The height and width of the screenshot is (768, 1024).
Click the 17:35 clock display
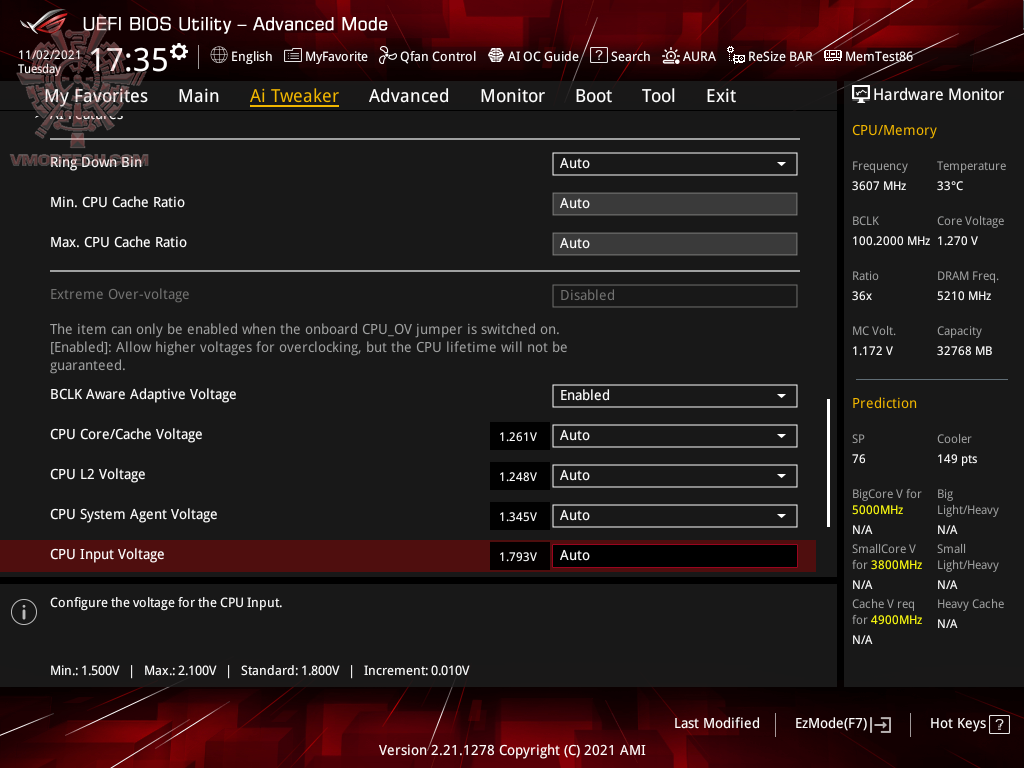point(129,60)
